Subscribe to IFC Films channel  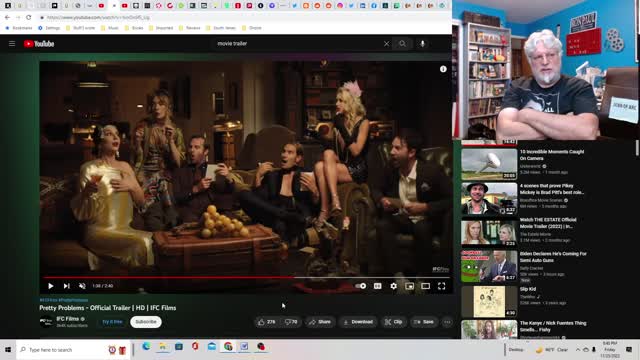point(146,322)
